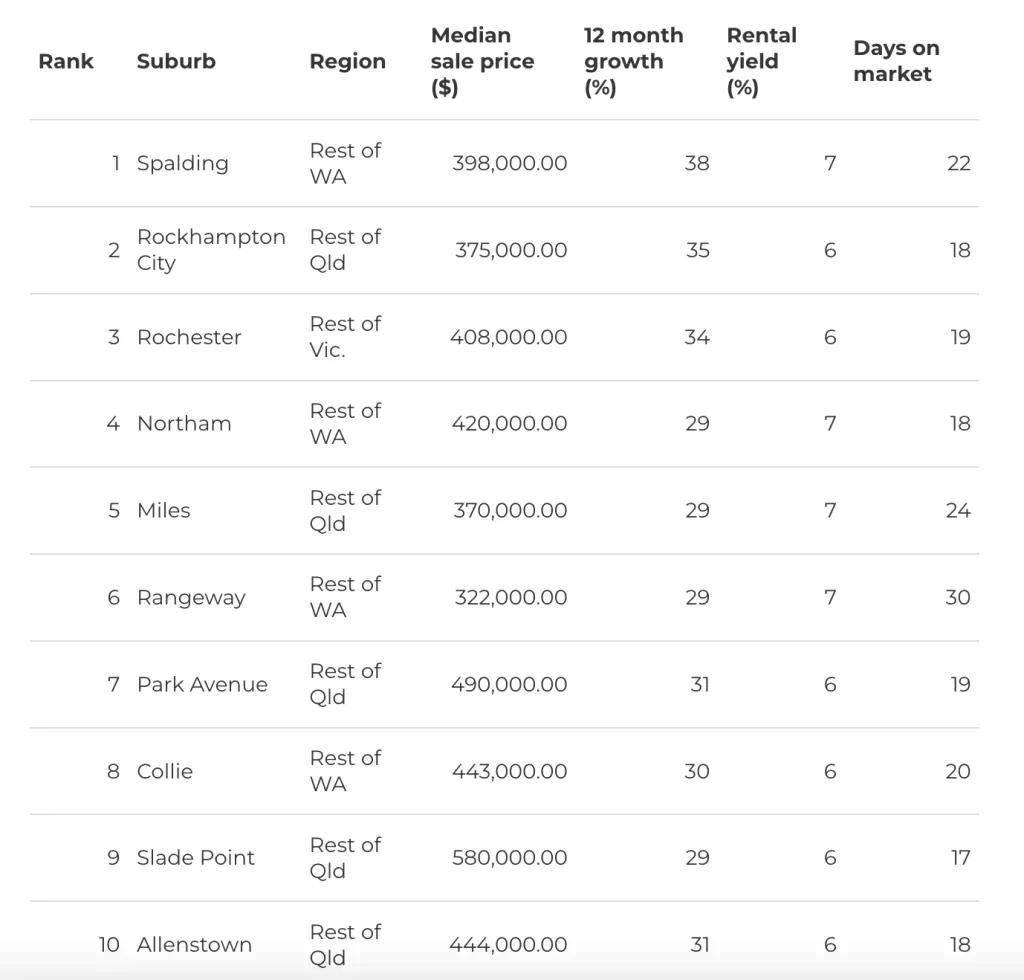1024x980 pixels.
Task: Click the Days on market header
Action: [896, 61]
